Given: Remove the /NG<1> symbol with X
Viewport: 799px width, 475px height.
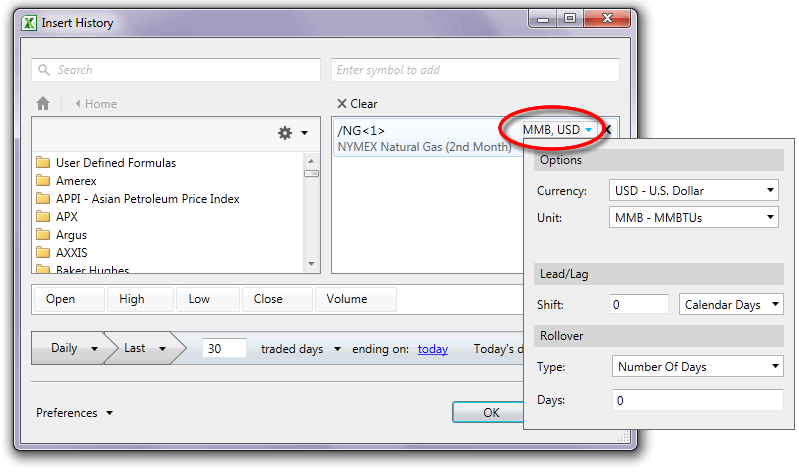Looking at the screenshot, I should pyautogui.click(x=606, y=131).
